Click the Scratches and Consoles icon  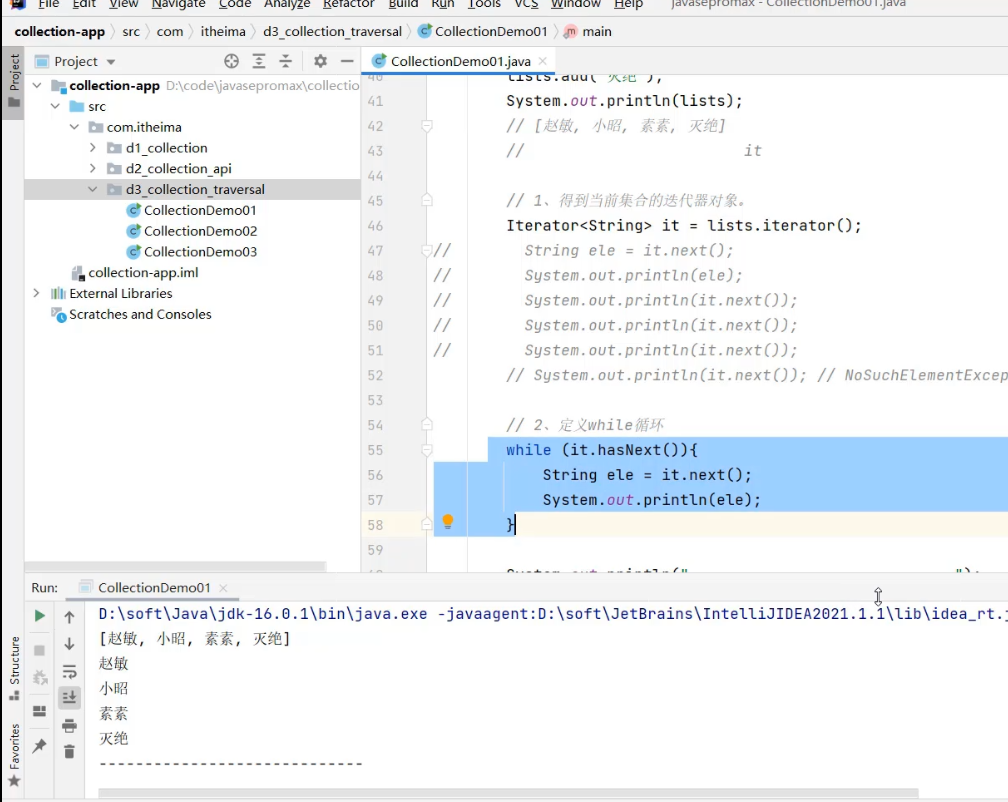click(x=58, y=314)
